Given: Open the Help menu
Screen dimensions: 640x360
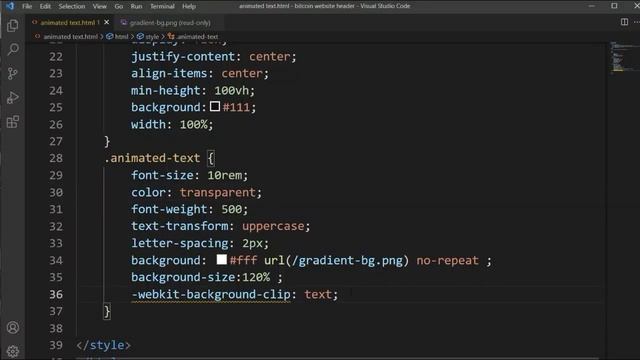Looking at the screenshot, I should [189, 6].
